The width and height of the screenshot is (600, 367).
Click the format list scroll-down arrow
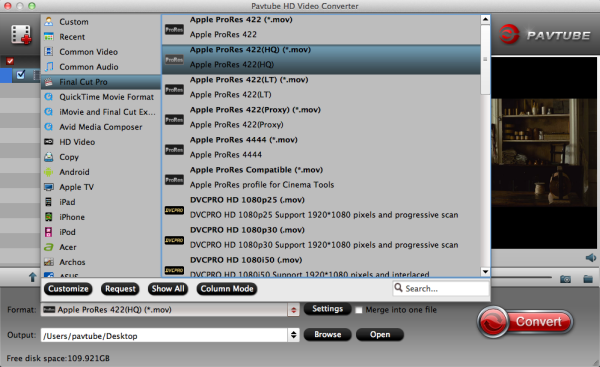click(x=485, y=272)
